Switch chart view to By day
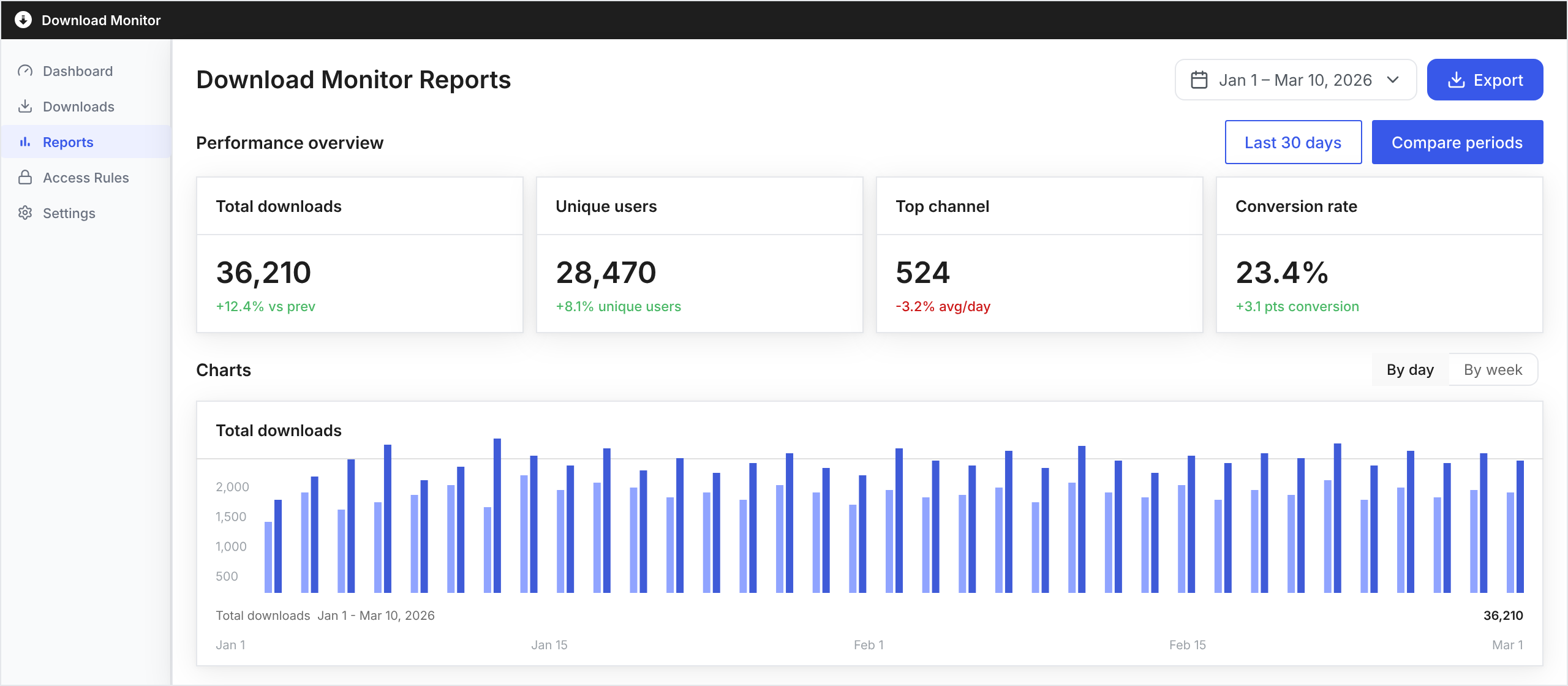Screen dimensions: 1568x686 pyautogui.click(x=1409, y=369)
